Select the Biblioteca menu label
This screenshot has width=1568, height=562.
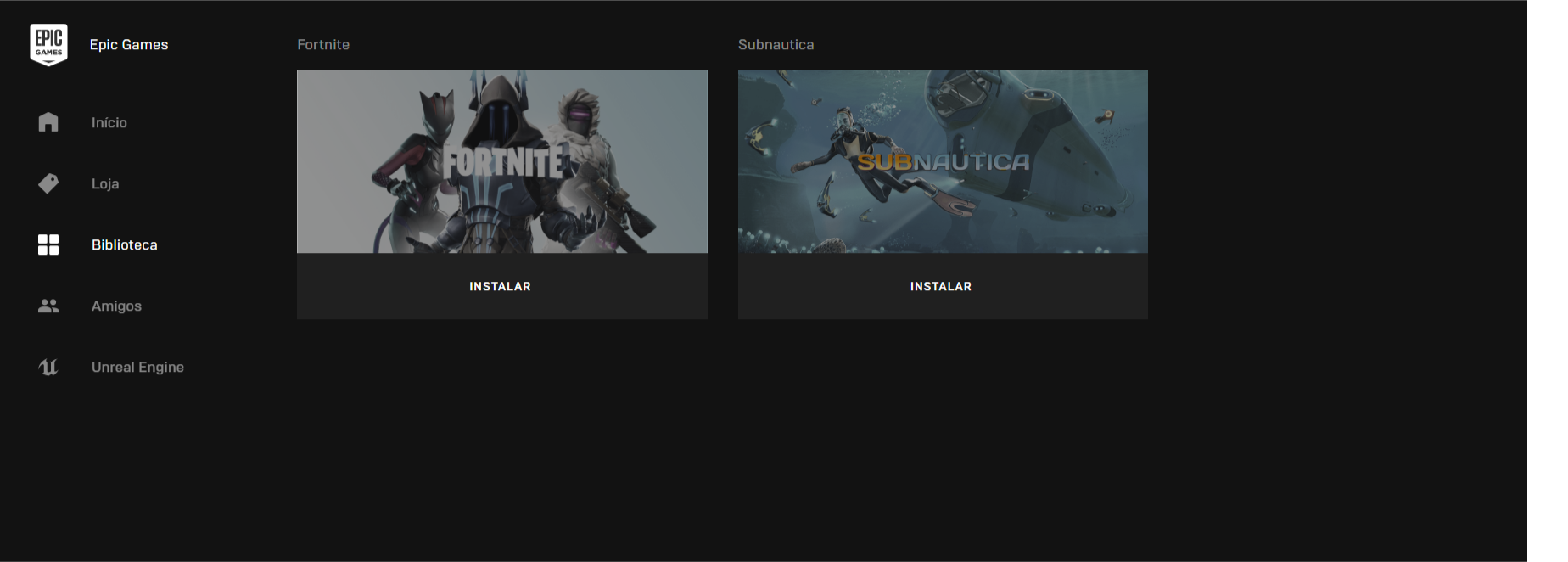click(125, 244)
